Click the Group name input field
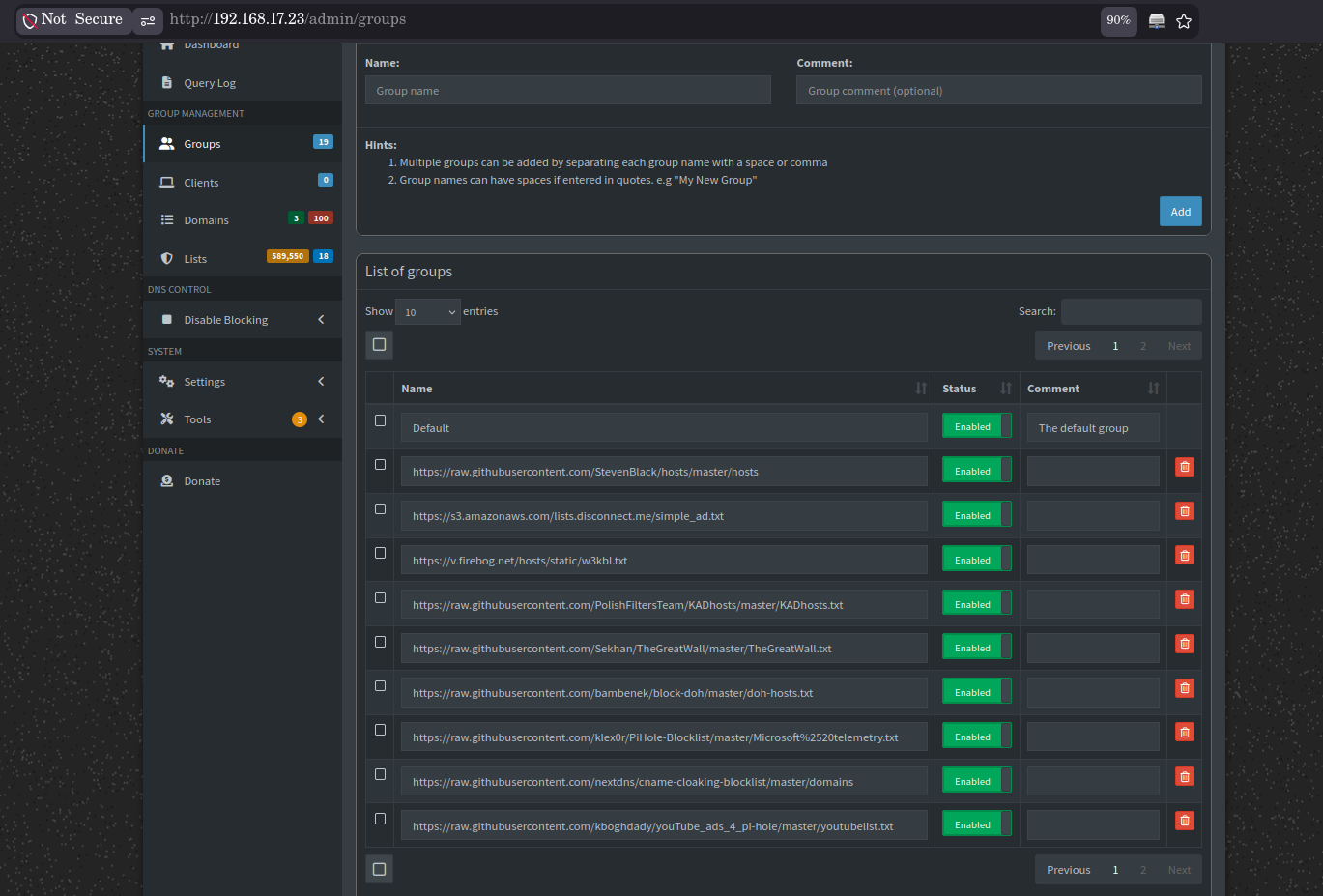Screen dimensions: 1323x896 568,91
